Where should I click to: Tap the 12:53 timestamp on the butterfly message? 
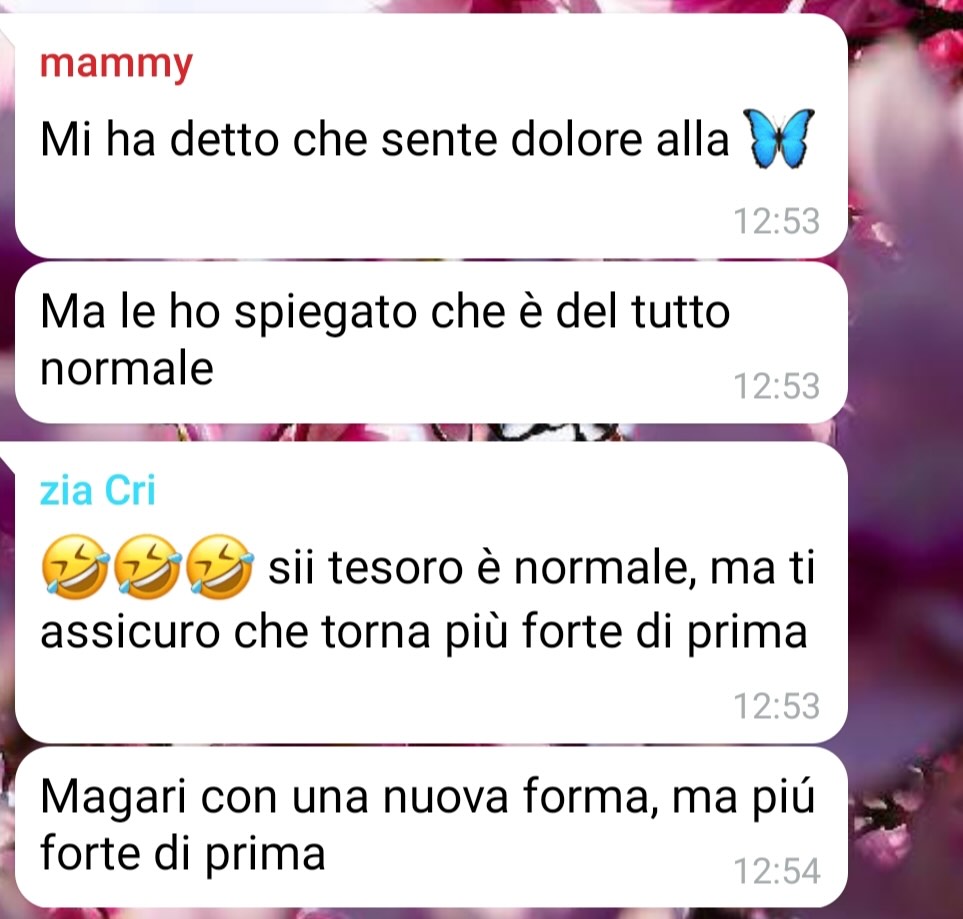(x=776, y=221)
